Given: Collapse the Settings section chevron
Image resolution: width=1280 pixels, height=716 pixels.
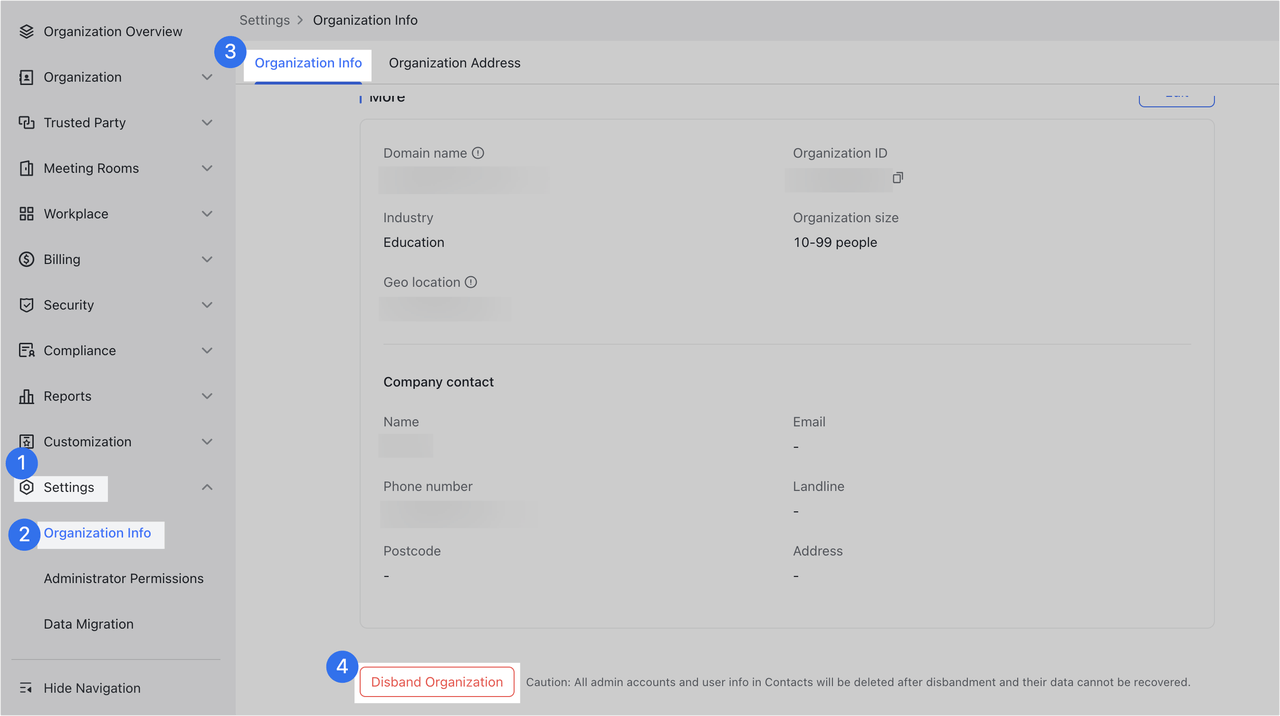Looking at the screenshot, I should click(x=207, y=488).
